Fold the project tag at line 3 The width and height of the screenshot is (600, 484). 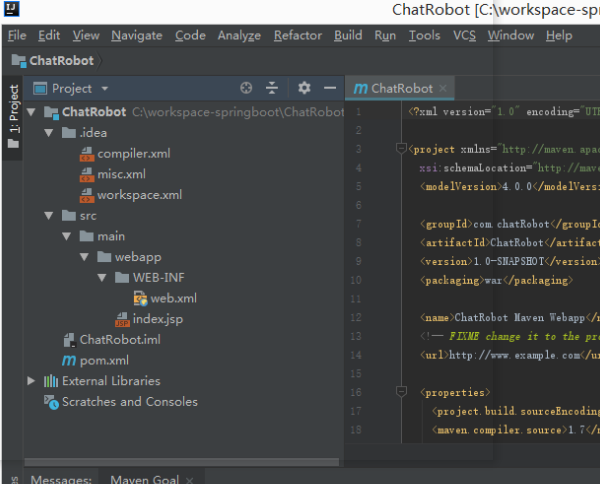pyautogui.click(x=401, y=148)
